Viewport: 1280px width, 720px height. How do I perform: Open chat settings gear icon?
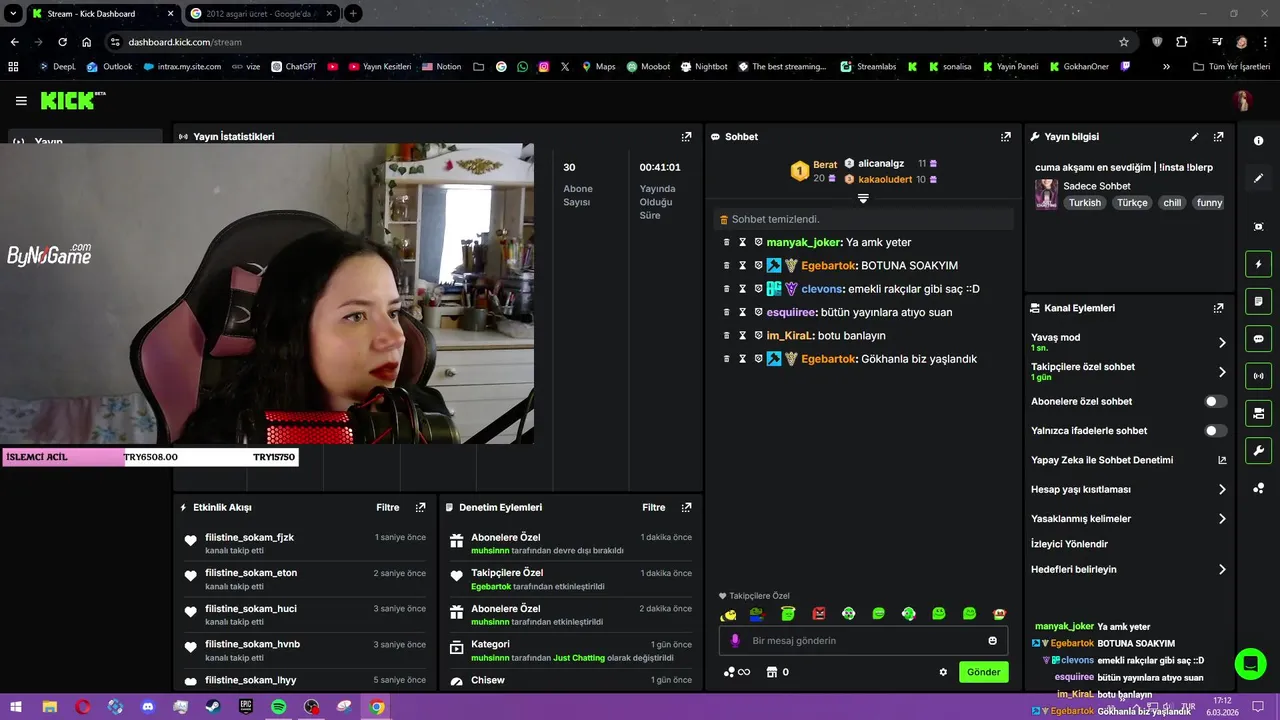tap(943, 672)
